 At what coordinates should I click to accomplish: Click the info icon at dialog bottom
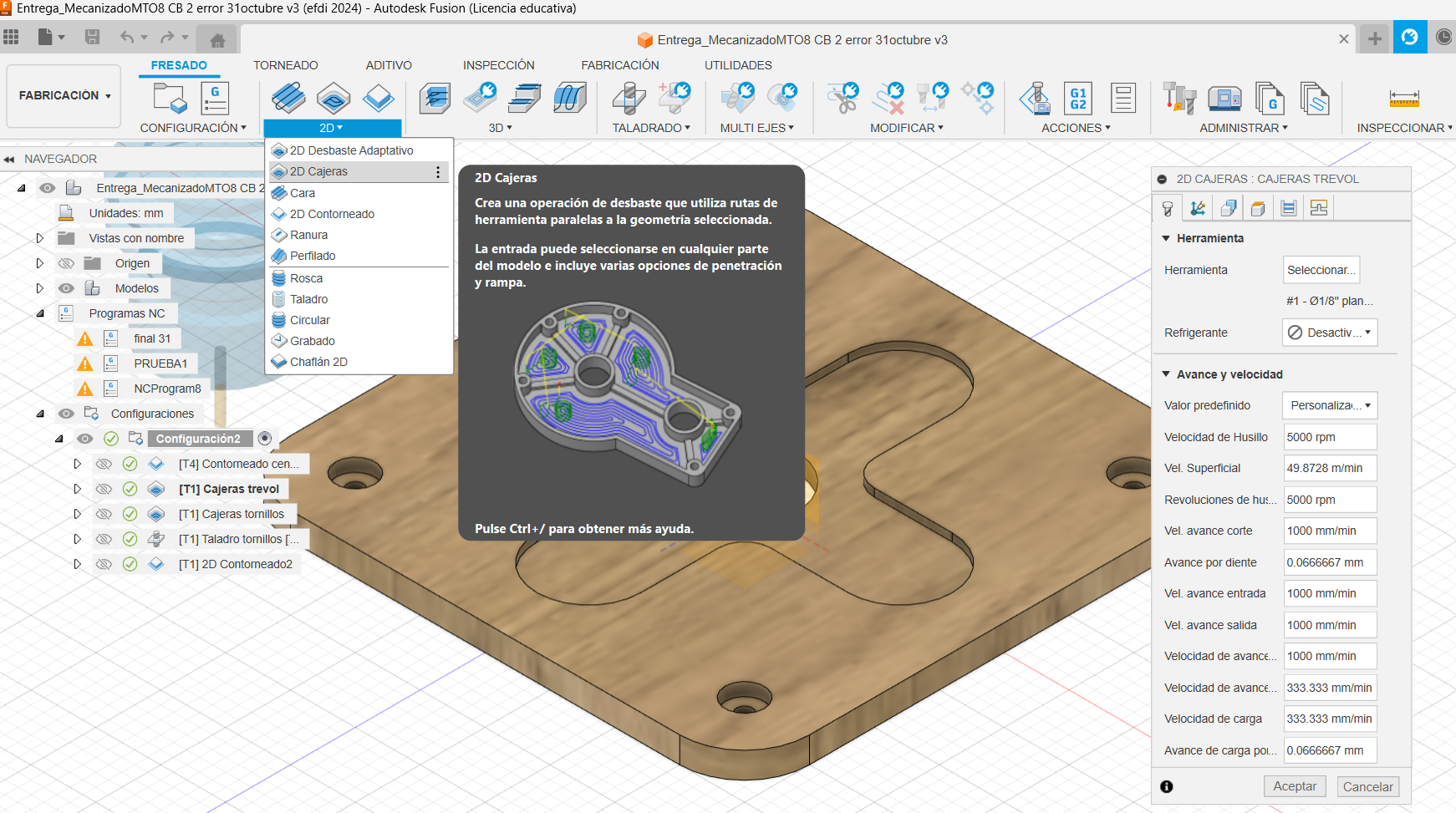point(1167,786)
